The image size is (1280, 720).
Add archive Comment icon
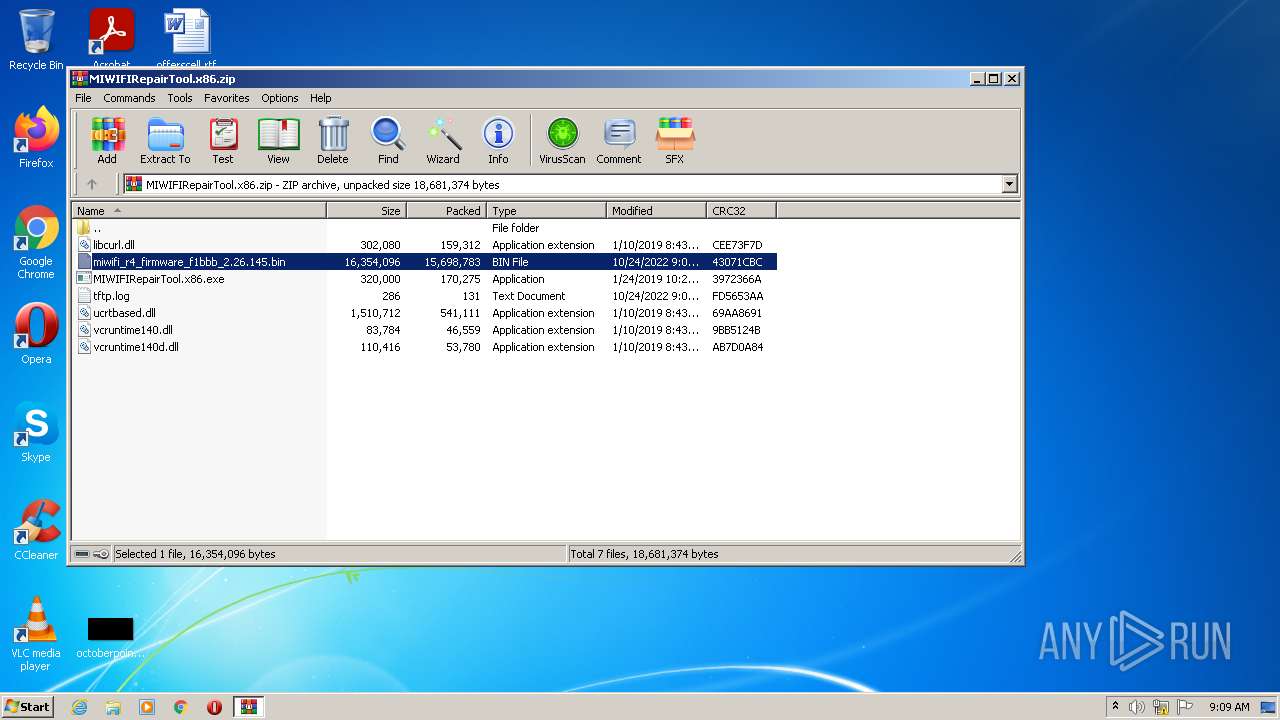[619, 140]
